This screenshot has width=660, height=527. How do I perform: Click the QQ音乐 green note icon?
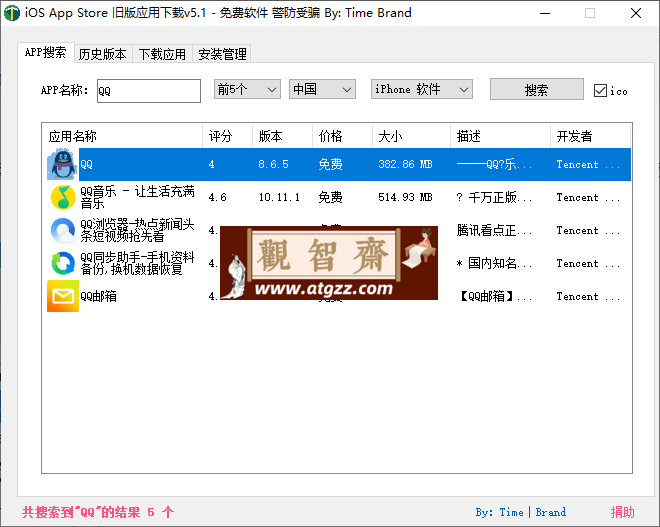(x=63, y=197)
